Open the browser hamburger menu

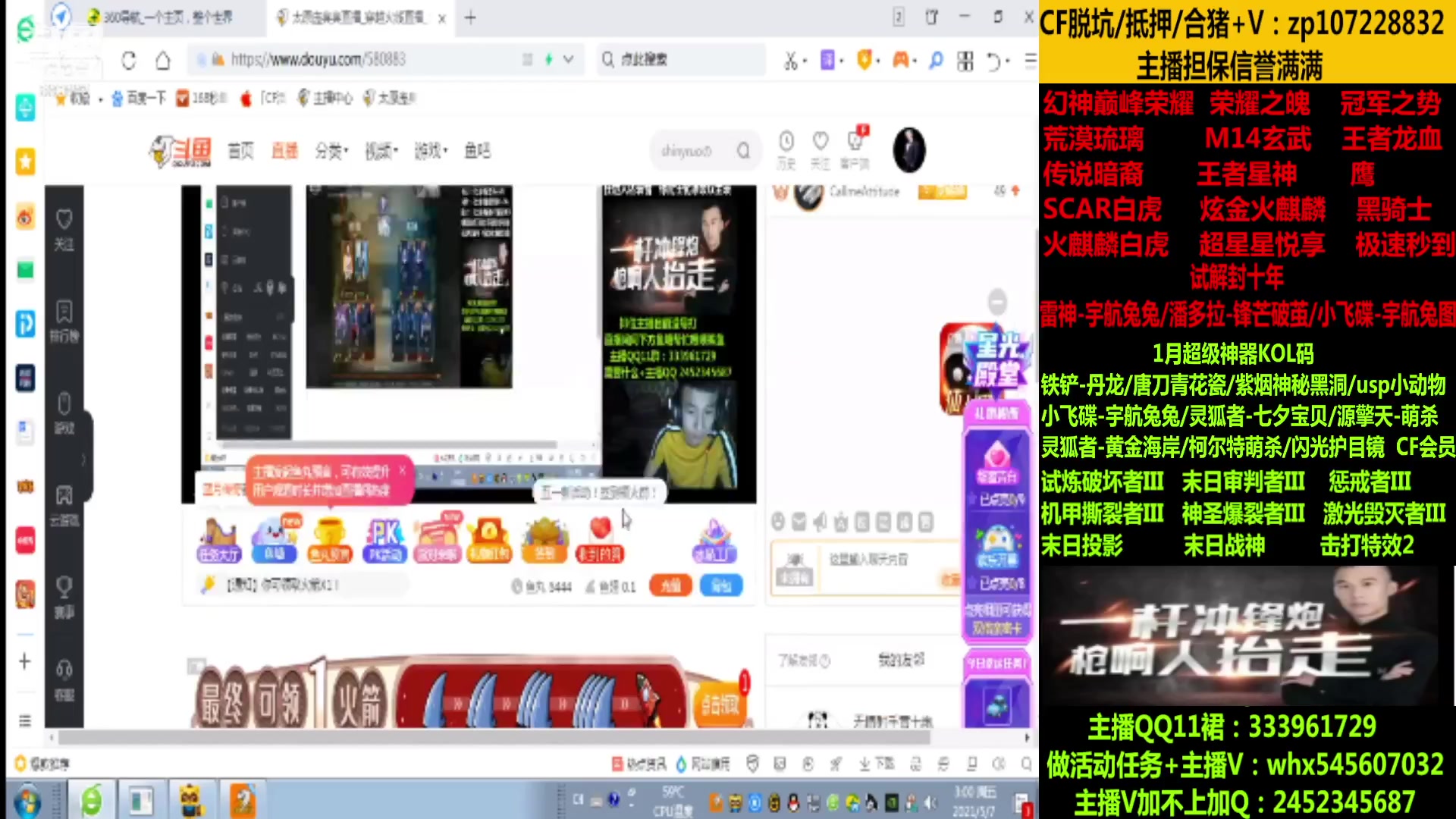click(1030, 60)
